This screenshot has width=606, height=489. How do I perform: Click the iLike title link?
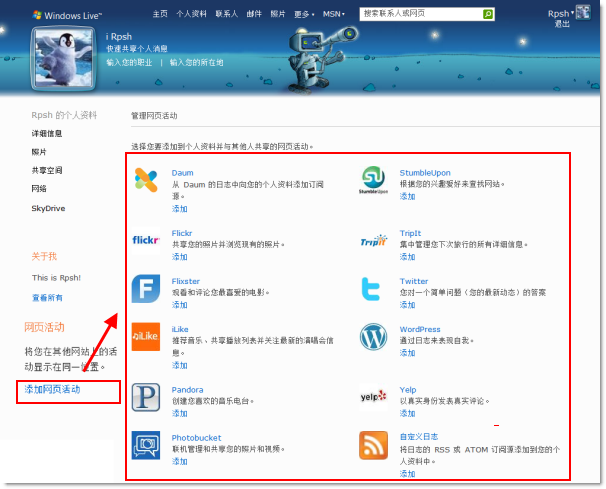click(x=180, y=329)
